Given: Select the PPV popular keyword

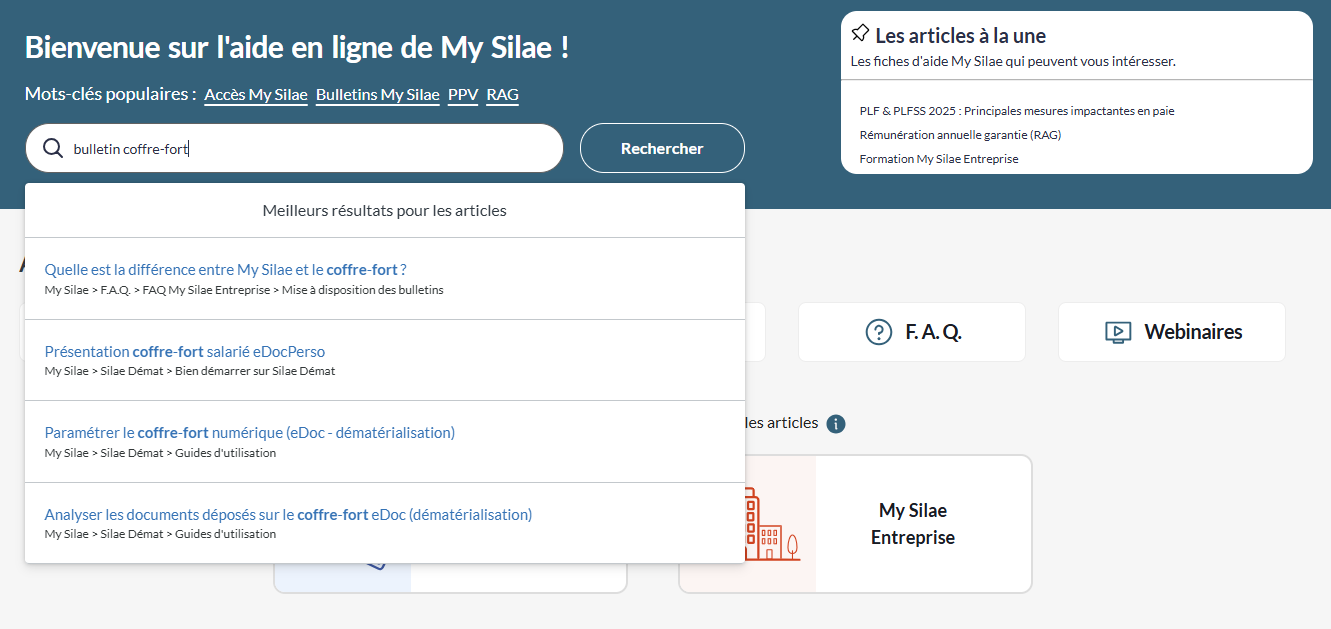Looking at the screenshot, I should point(463,95).
